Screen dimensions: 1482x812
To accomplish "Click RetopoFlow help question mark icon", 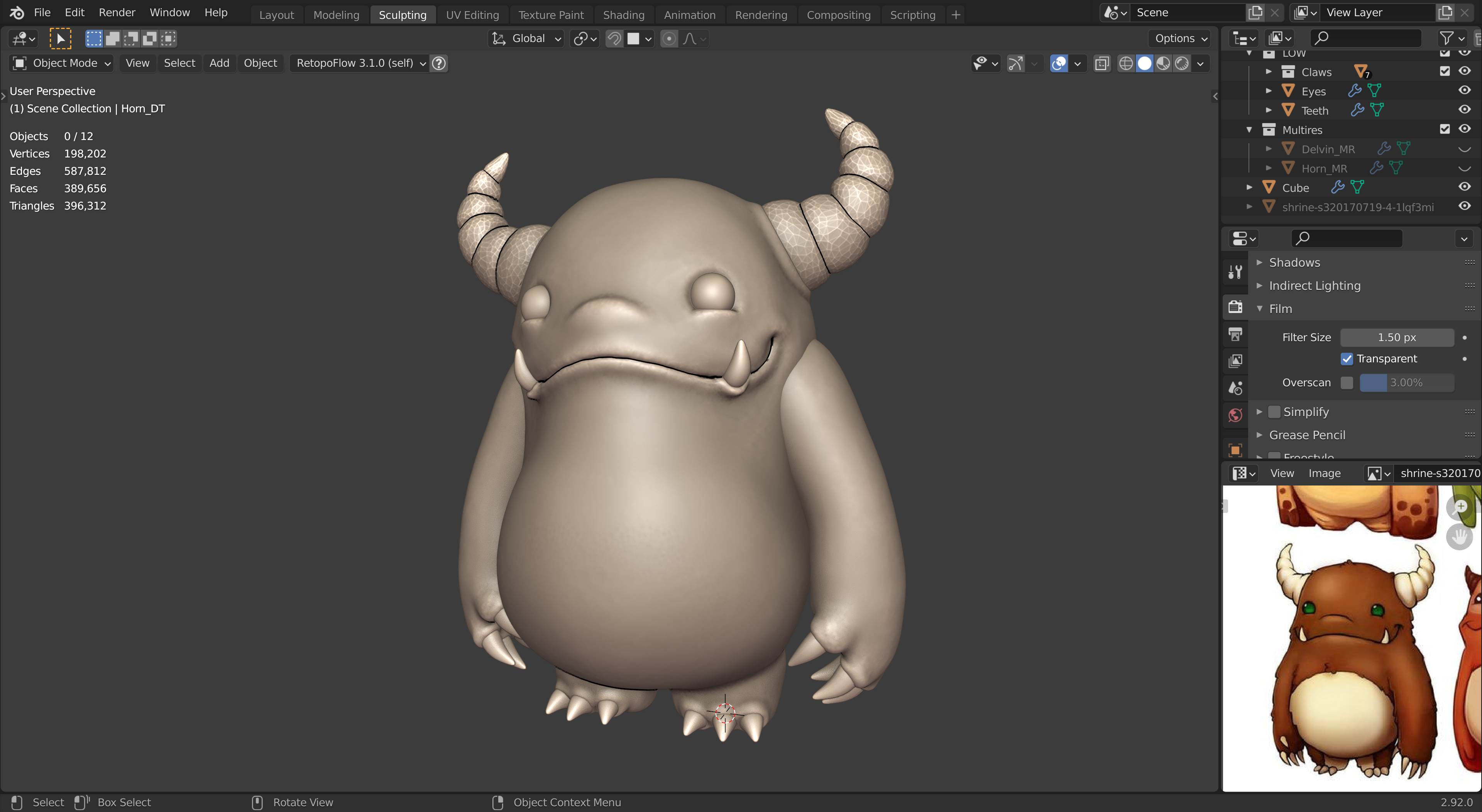I will click(439, 63).
